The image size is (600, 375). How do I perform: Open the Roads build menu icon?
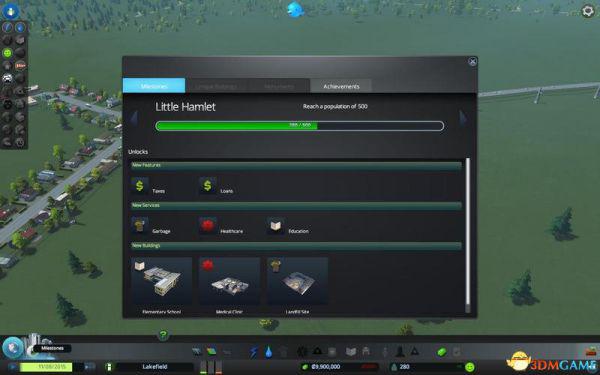tap(197, 351)
